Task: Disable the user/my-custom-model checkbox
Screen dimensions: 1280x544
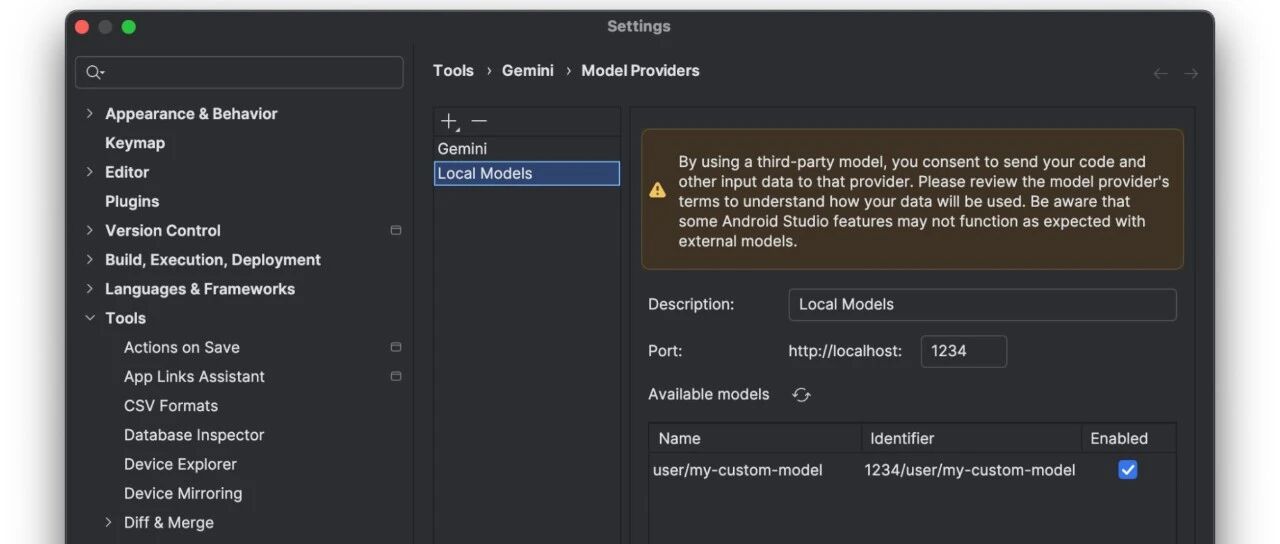Action: point(1127,470)
